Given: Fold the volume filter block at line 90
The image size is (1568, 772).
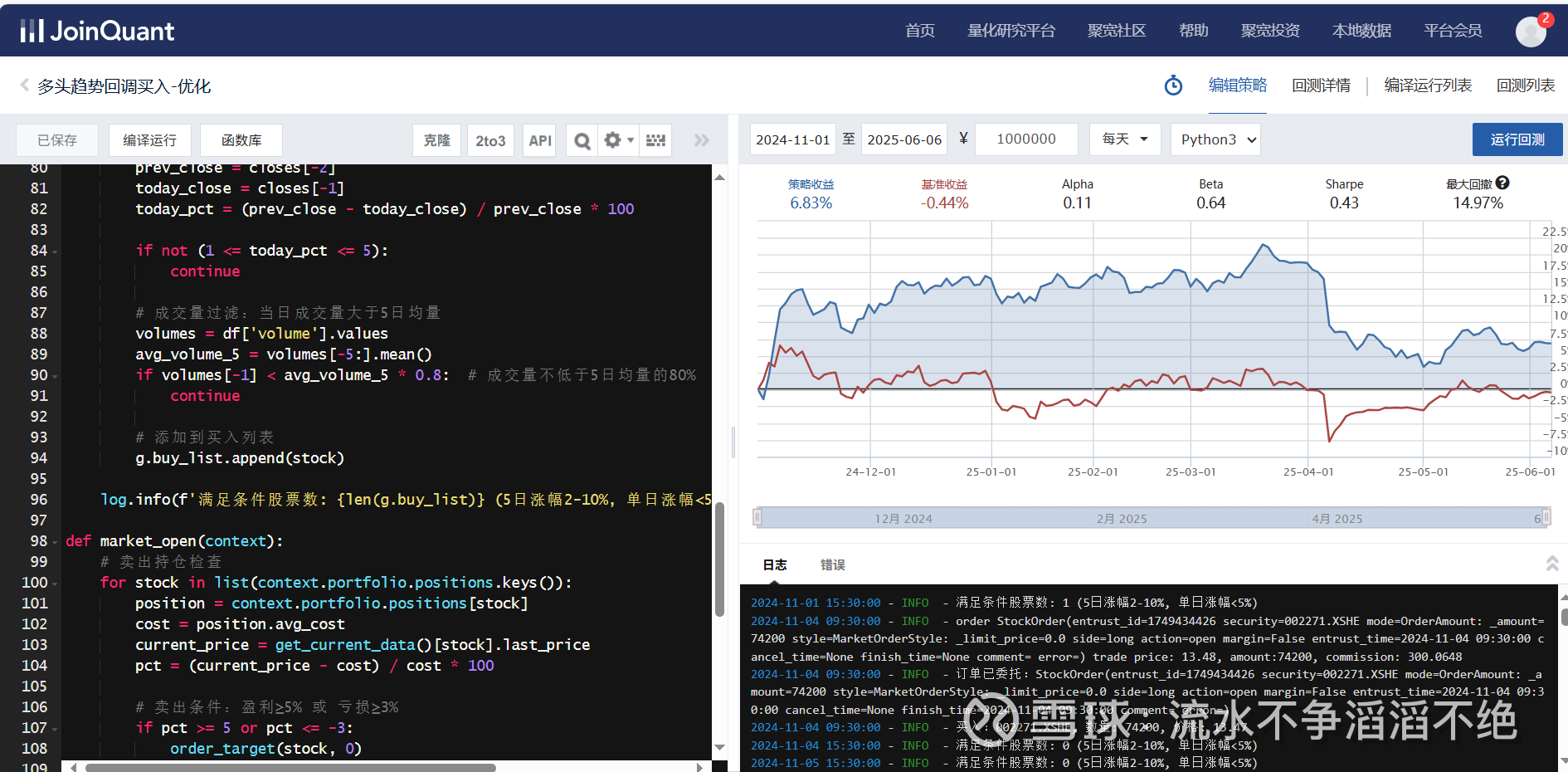Looking at the screenshot, I should [55, 374].
